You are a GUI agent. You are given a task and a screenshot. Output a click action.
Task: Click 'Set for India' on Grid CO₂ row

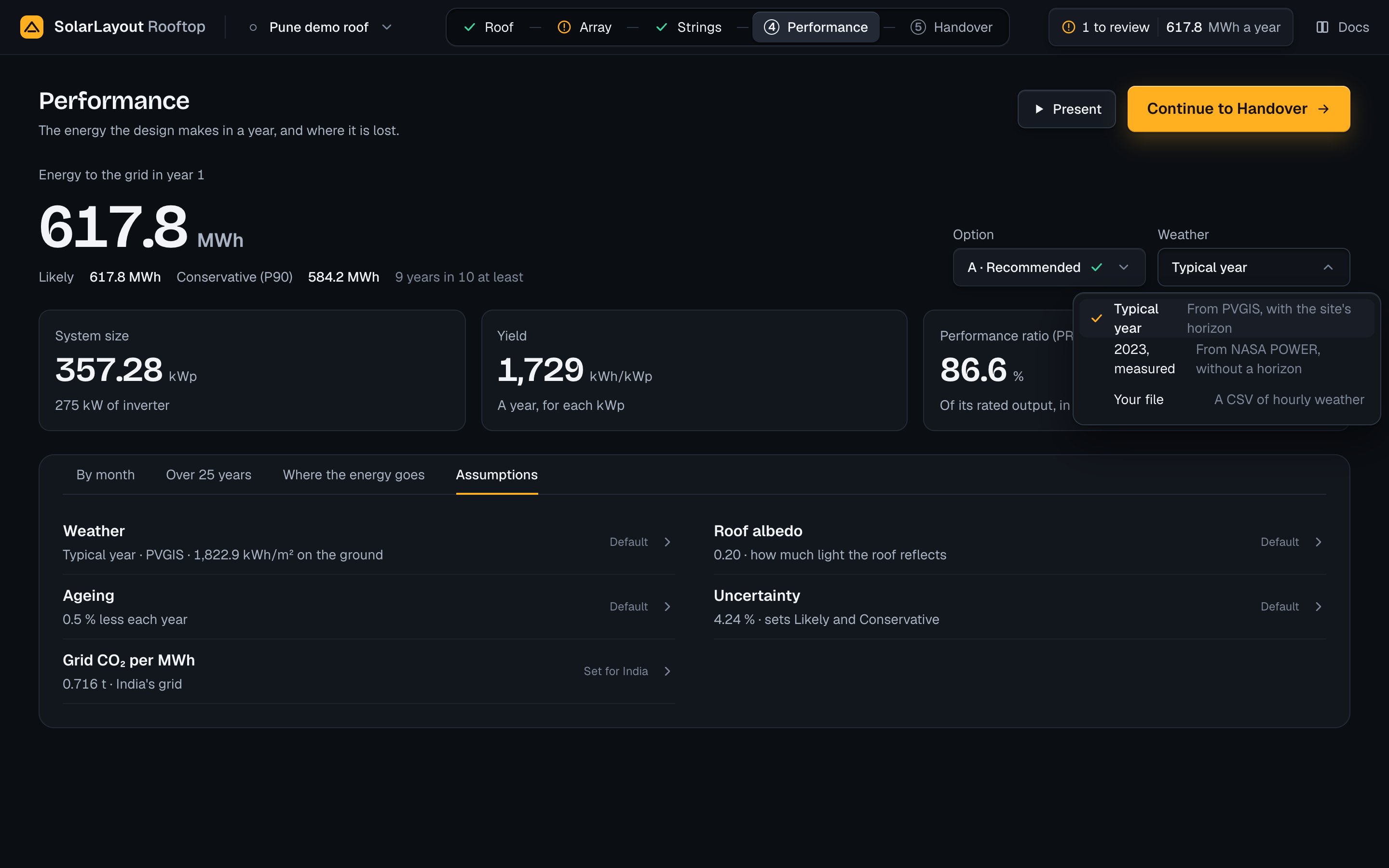(615, 671)
